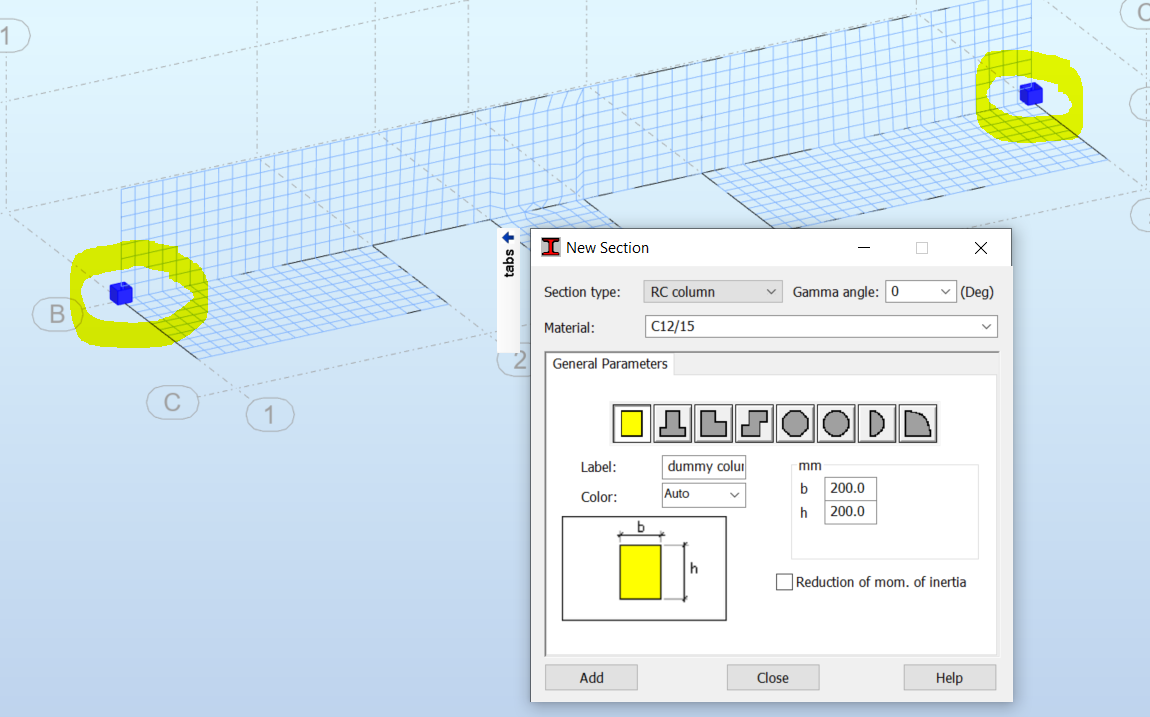
Task: Open the Help for New Section
Action: [x=948, y=677]
